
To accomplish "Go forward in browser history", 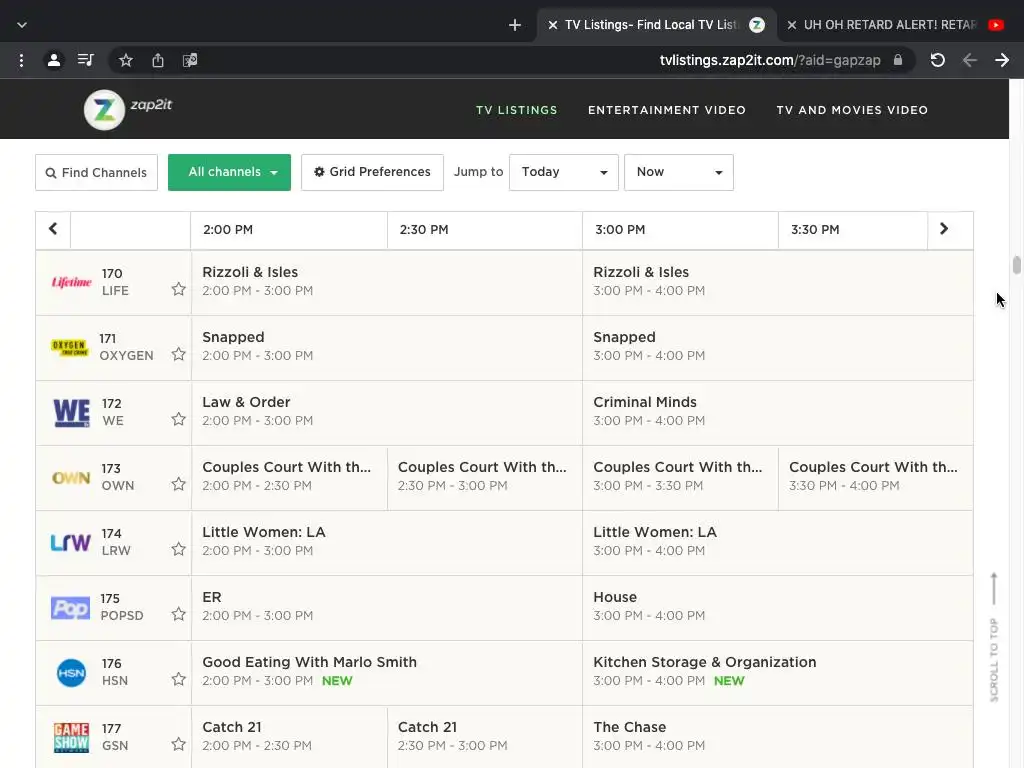I will coord(1002,61).
